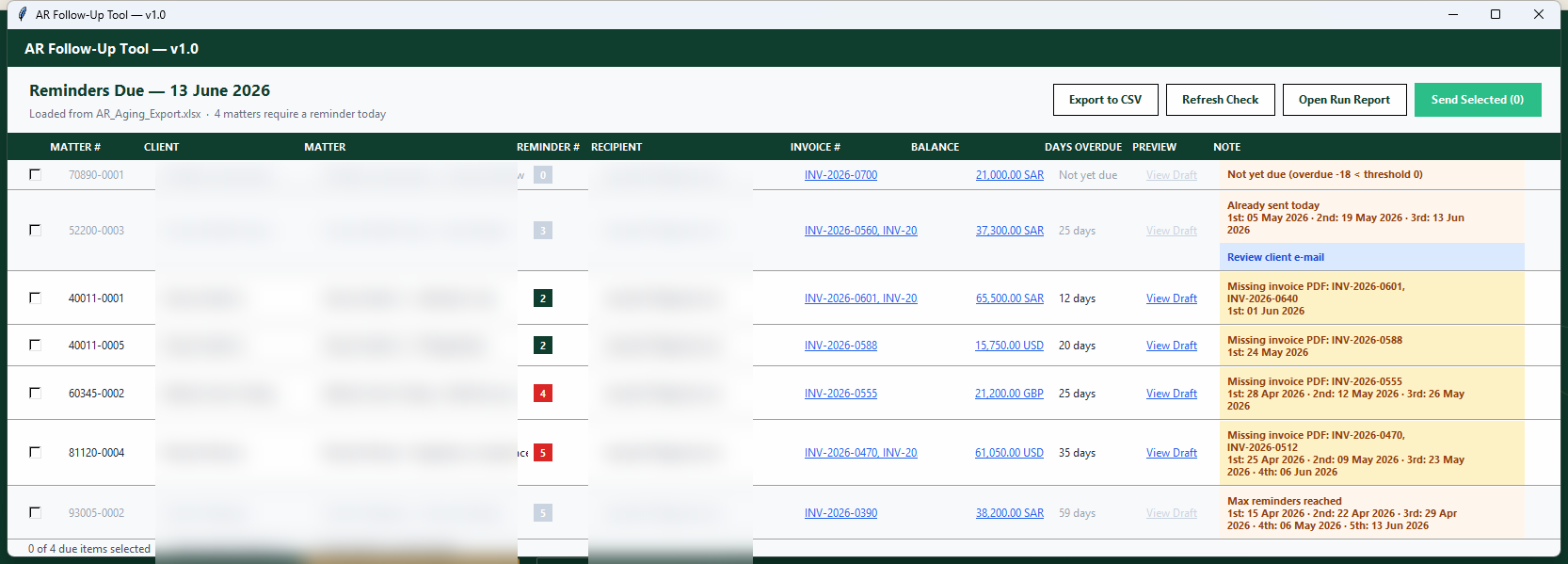Click greyed View Draft for 93005-0002
Screen dimensions: 1568x564
click(x=1172, y=513)
